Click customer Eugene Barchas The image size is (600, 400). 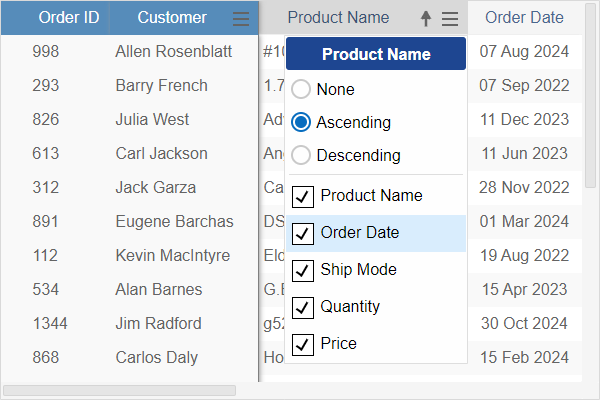174,222
